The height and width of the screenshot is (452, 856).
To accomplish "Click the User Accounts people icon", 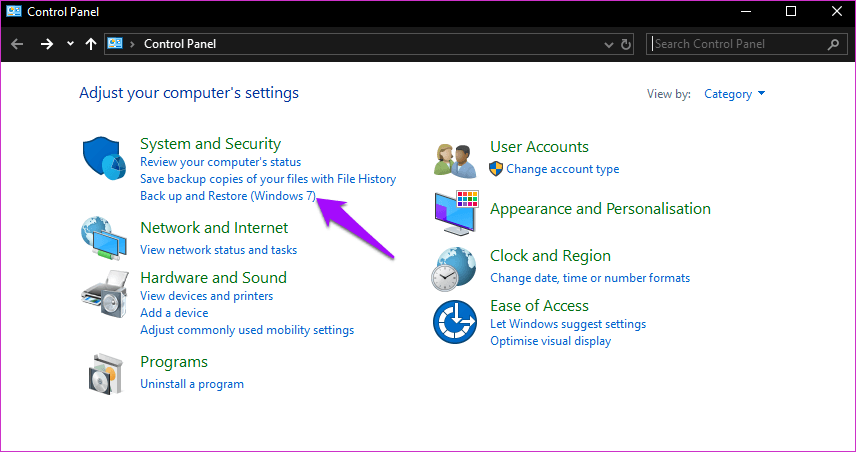I will [x=455, y=159].
